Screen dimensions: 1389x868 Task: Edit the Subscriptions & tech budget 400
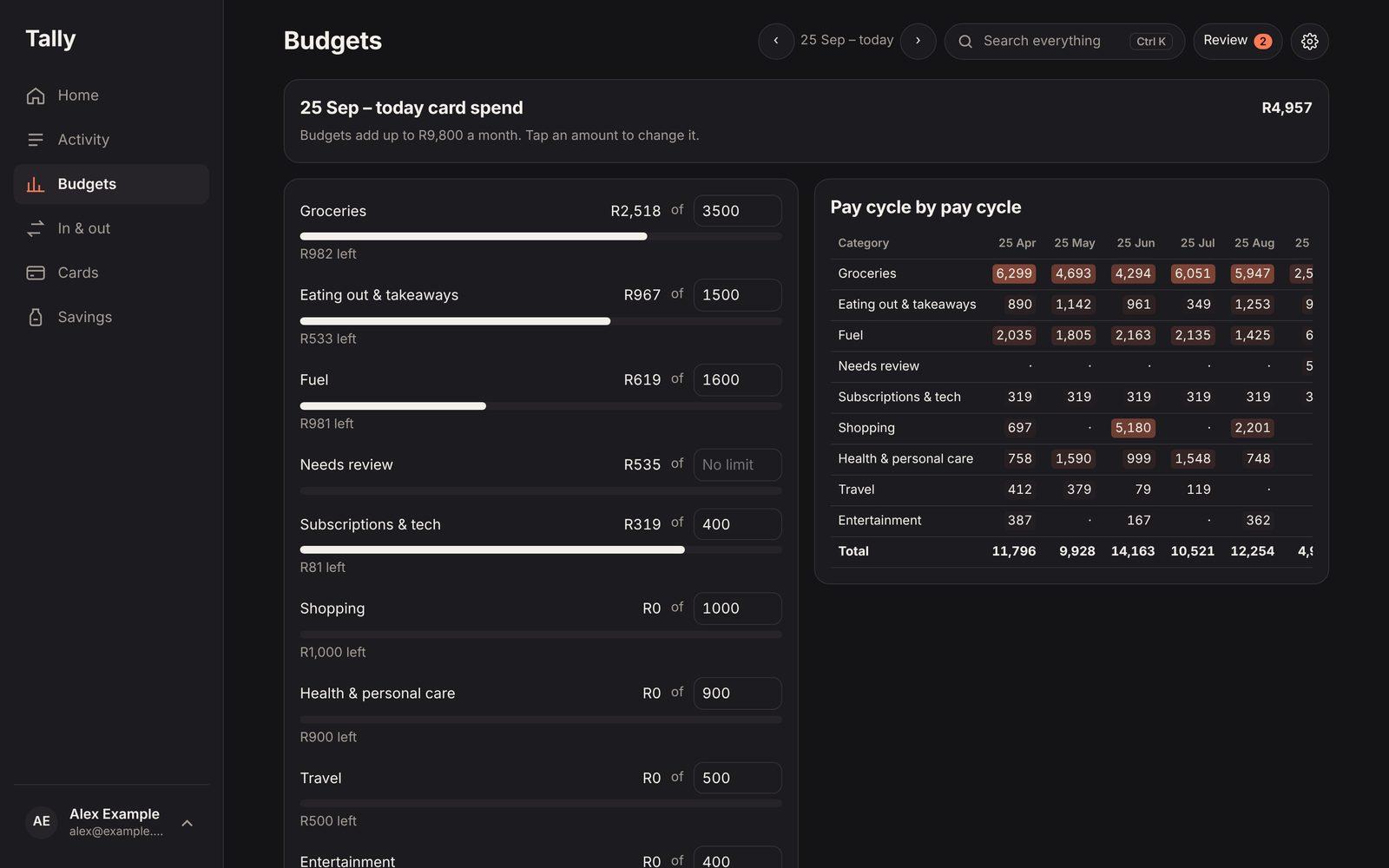pos(737,524)
